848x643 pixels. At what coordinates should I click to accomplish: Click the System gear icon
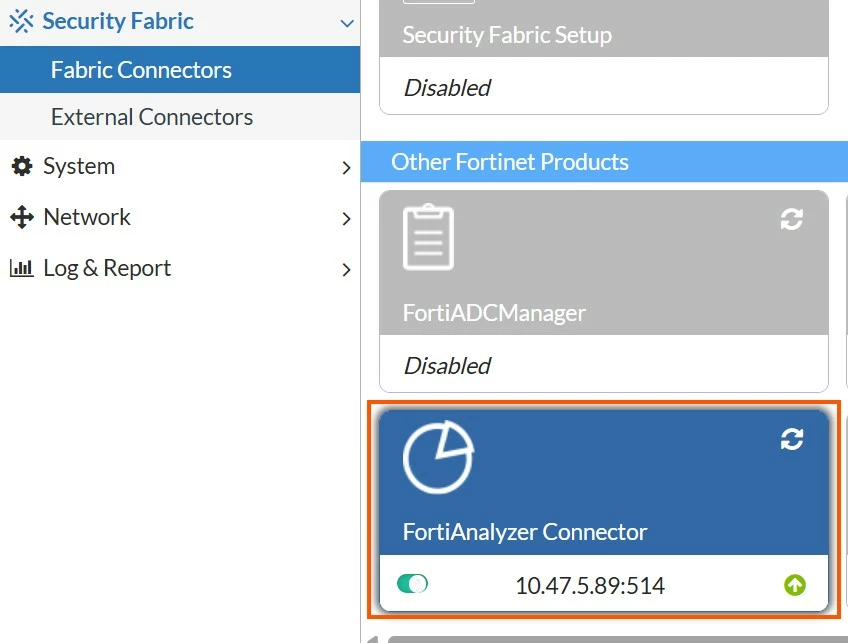coord(22,166)
